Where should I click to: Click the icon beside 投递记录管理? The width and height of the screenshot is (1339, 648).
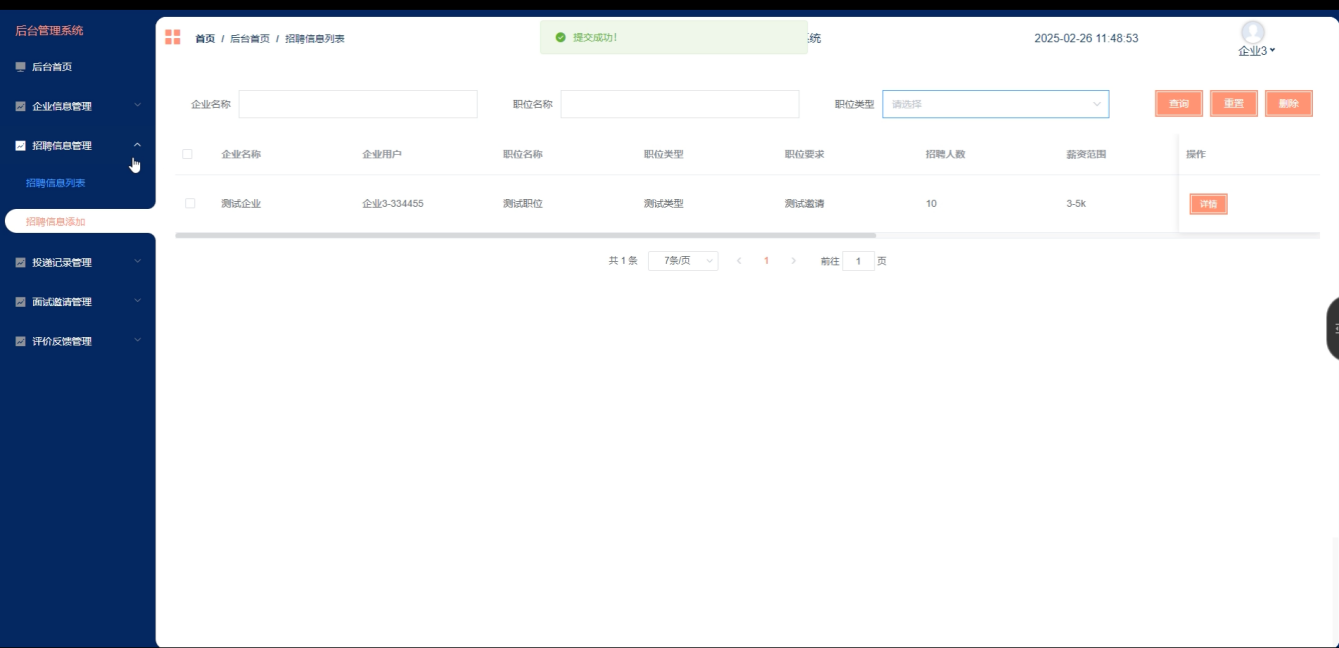tap(20, 262)
